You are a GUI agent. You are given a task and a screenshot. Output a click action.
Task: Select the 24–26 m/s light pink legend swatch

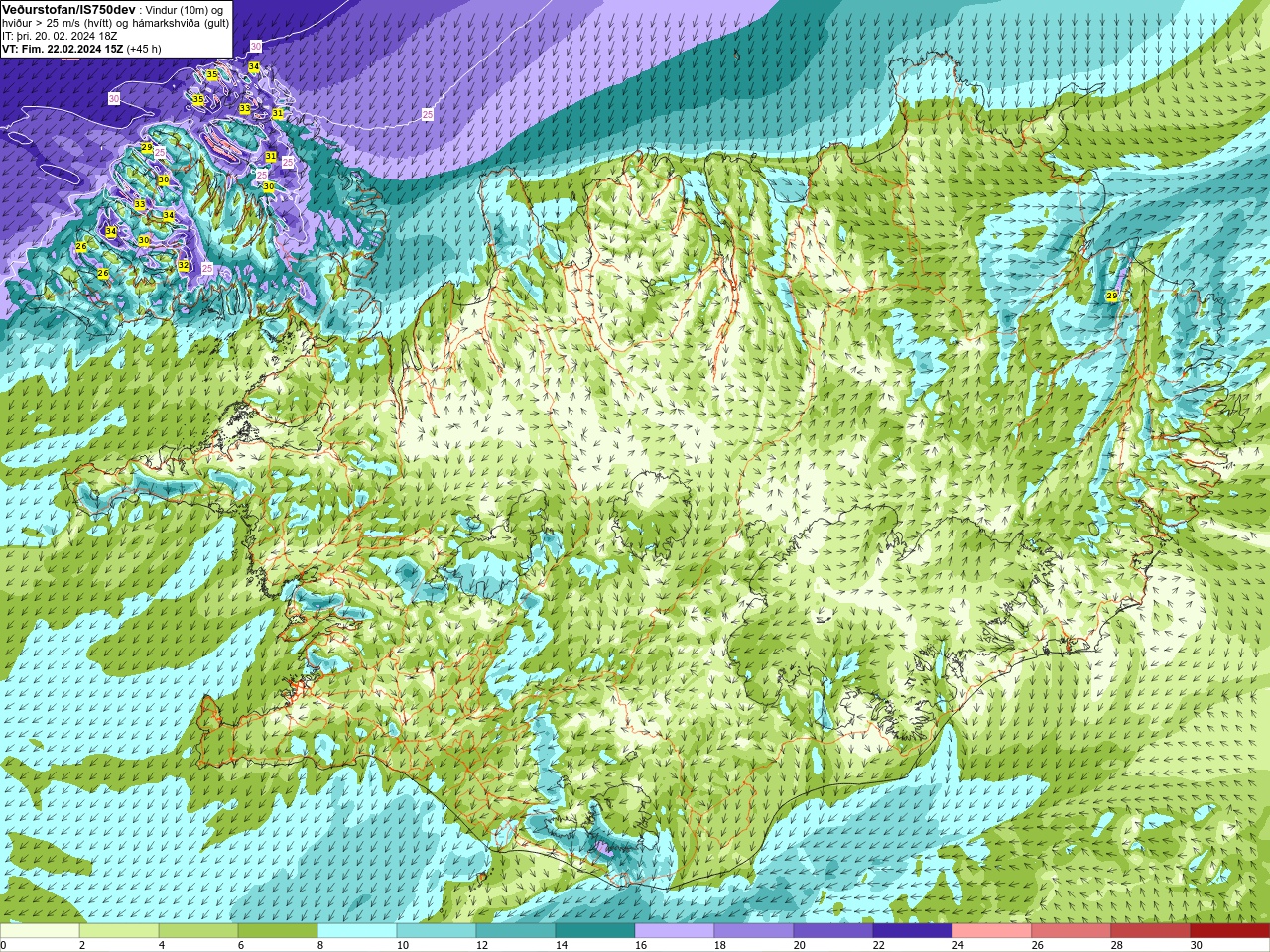[x=992, y=931]
